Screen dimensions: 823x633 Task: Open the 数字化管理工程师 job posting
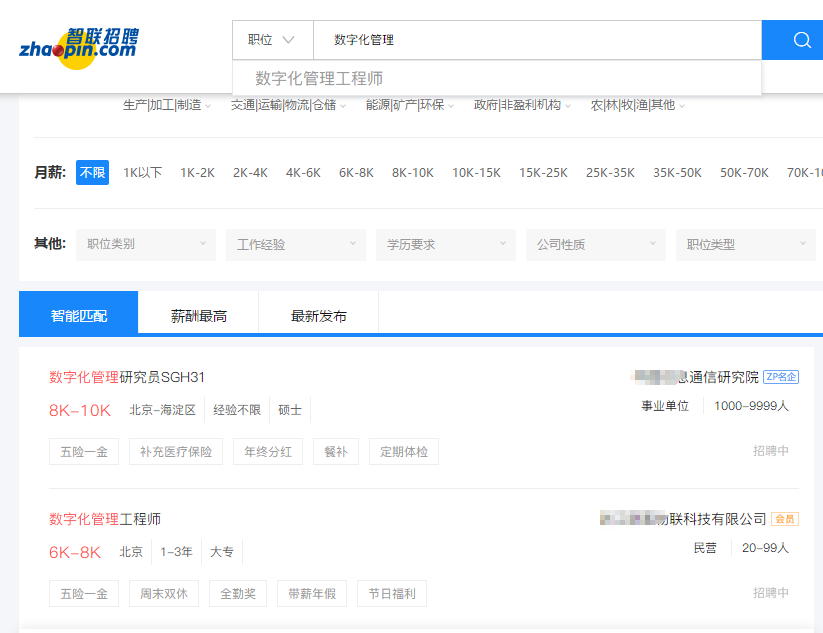[105, 519]
